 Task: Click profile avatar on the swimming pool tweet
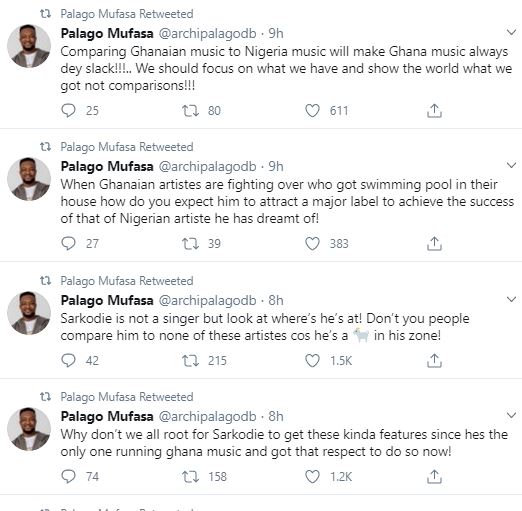tap(29, 179)
